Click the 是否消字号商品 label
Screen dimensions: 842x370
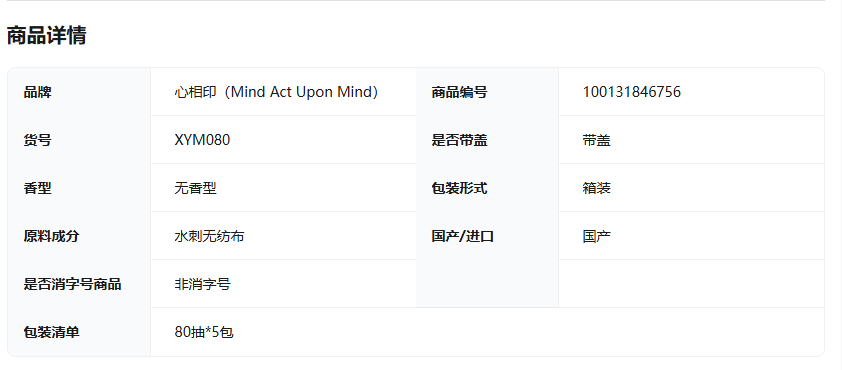click(72, 284)
